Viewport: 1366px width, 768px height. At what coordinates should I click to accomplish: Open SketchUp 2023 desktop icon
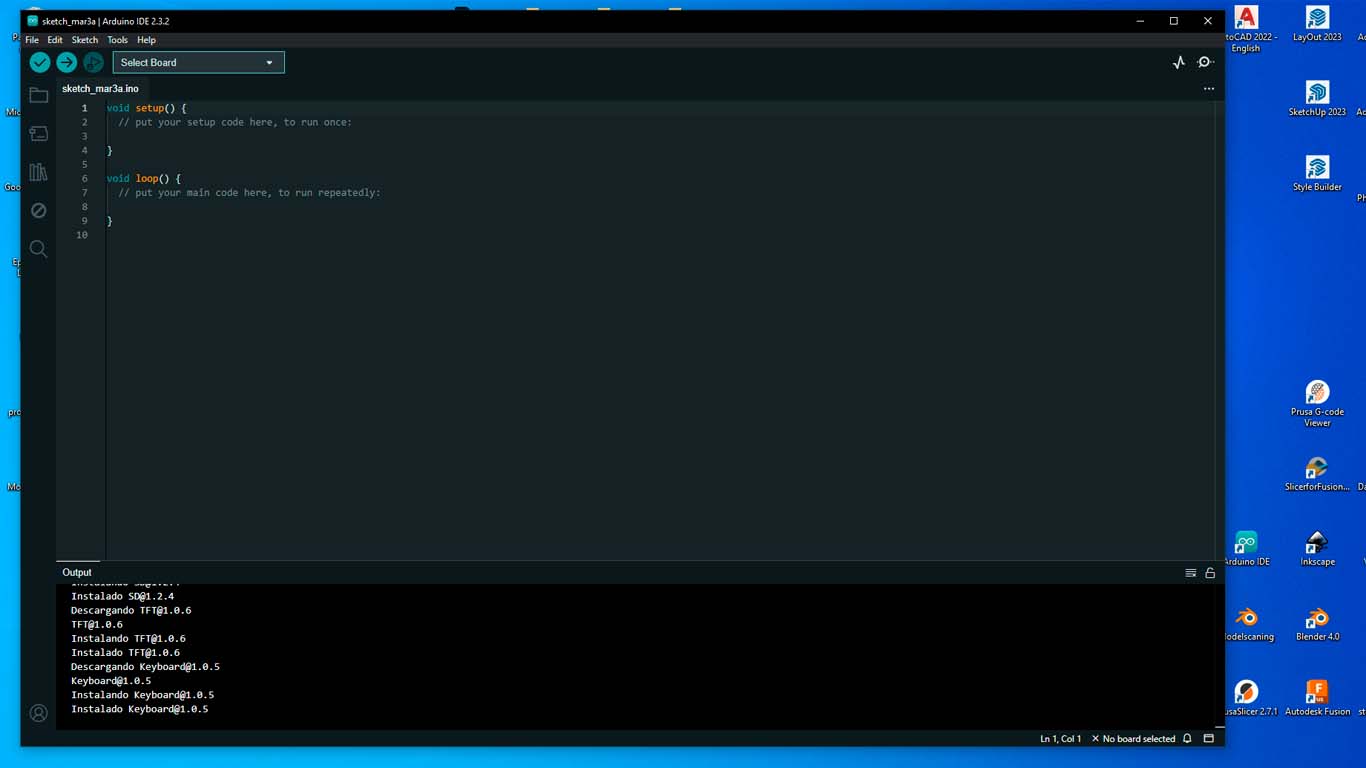[x=1317, y=99]
